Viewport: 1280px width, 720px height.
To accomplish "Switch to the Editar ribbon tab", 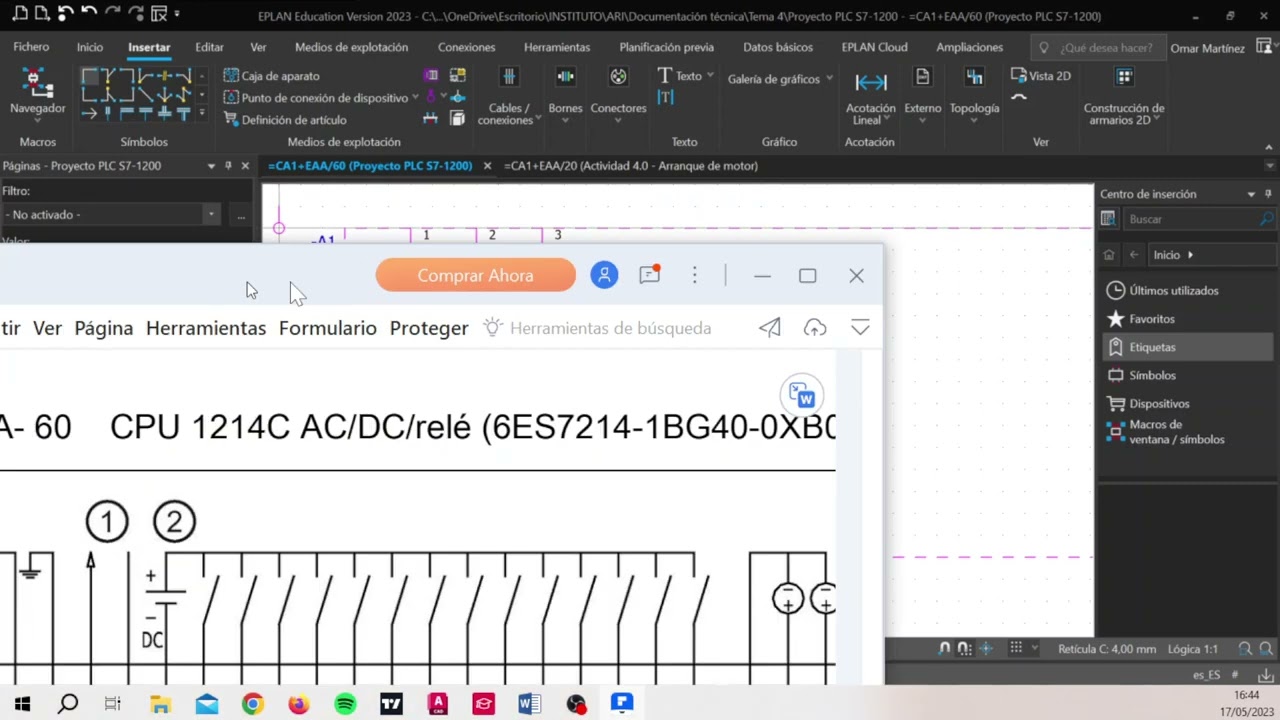I will tap(209, 47).
